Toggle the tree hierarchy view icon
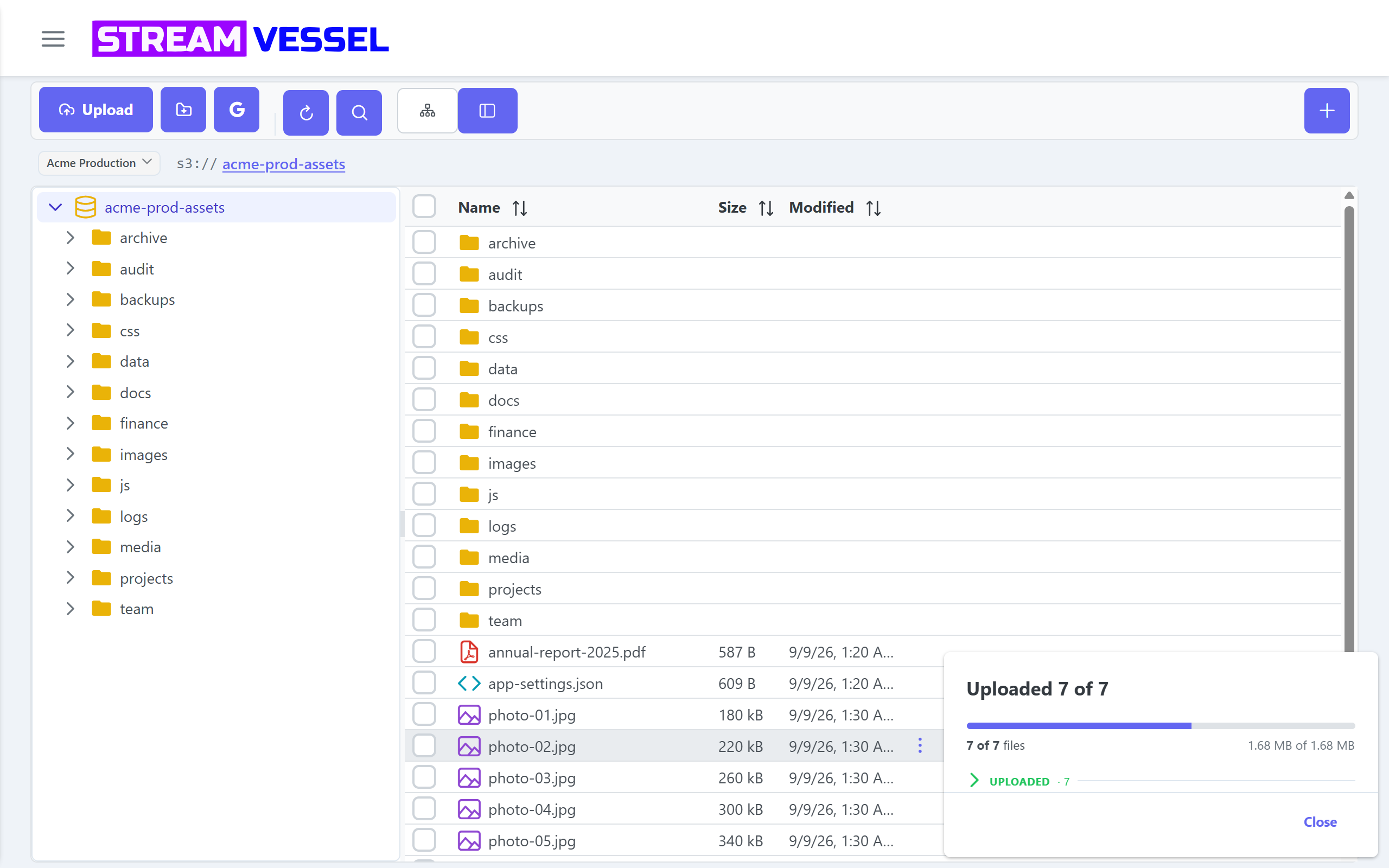This screenshot has width=1389, height=868. 428,111
